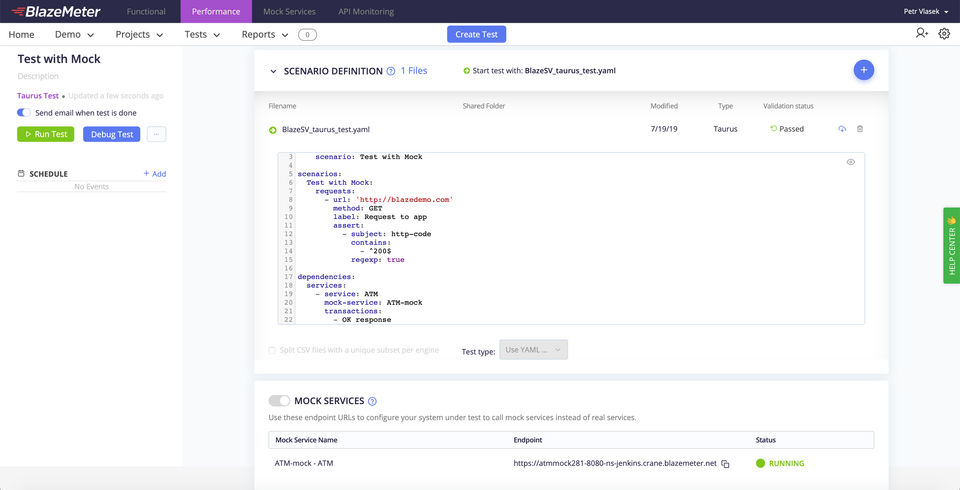Click the Validation status column header

(x=789, y=106)
